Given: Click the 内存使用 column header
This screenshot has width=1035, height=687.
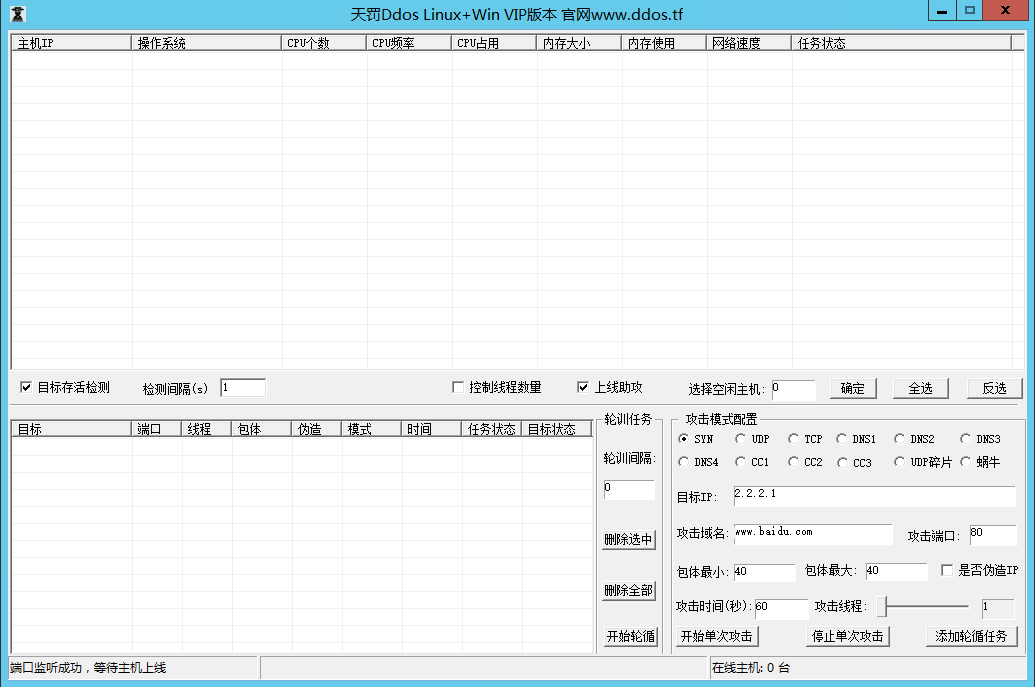Looking at the screenshot, I should (665, 43).
